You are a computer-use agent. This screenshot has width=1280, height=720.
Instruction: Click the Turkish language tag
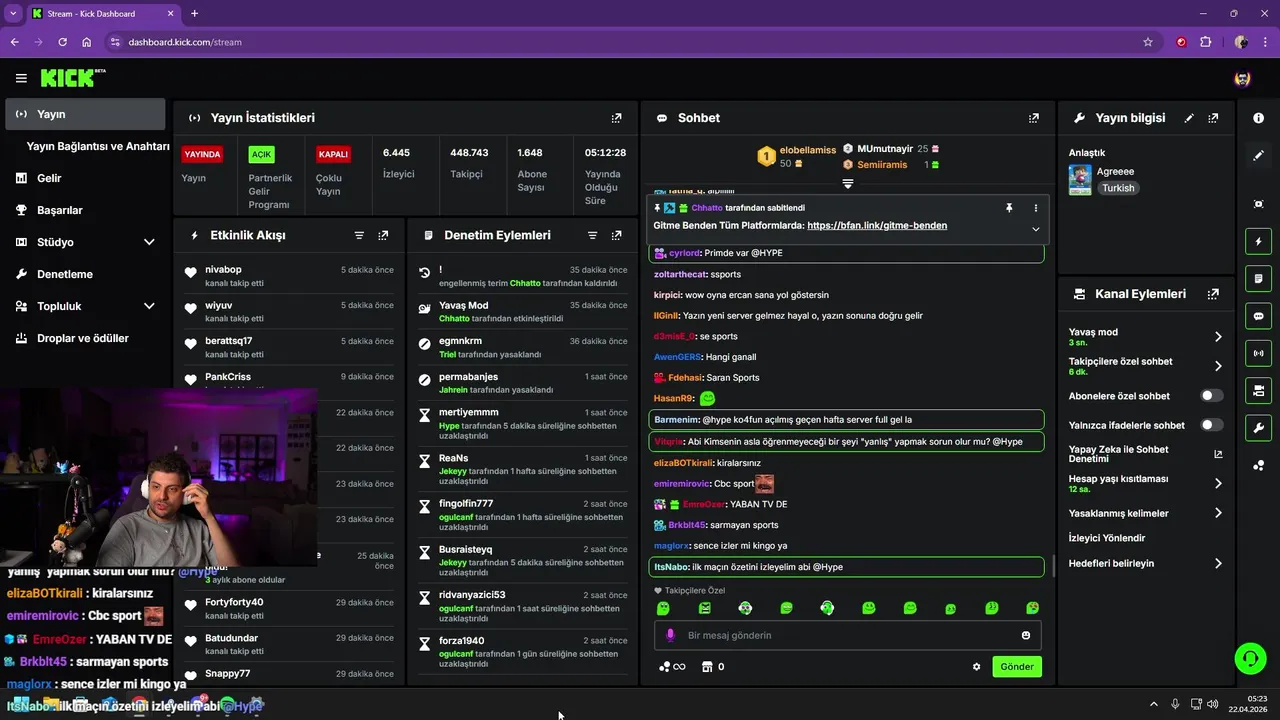(1118, 188)
